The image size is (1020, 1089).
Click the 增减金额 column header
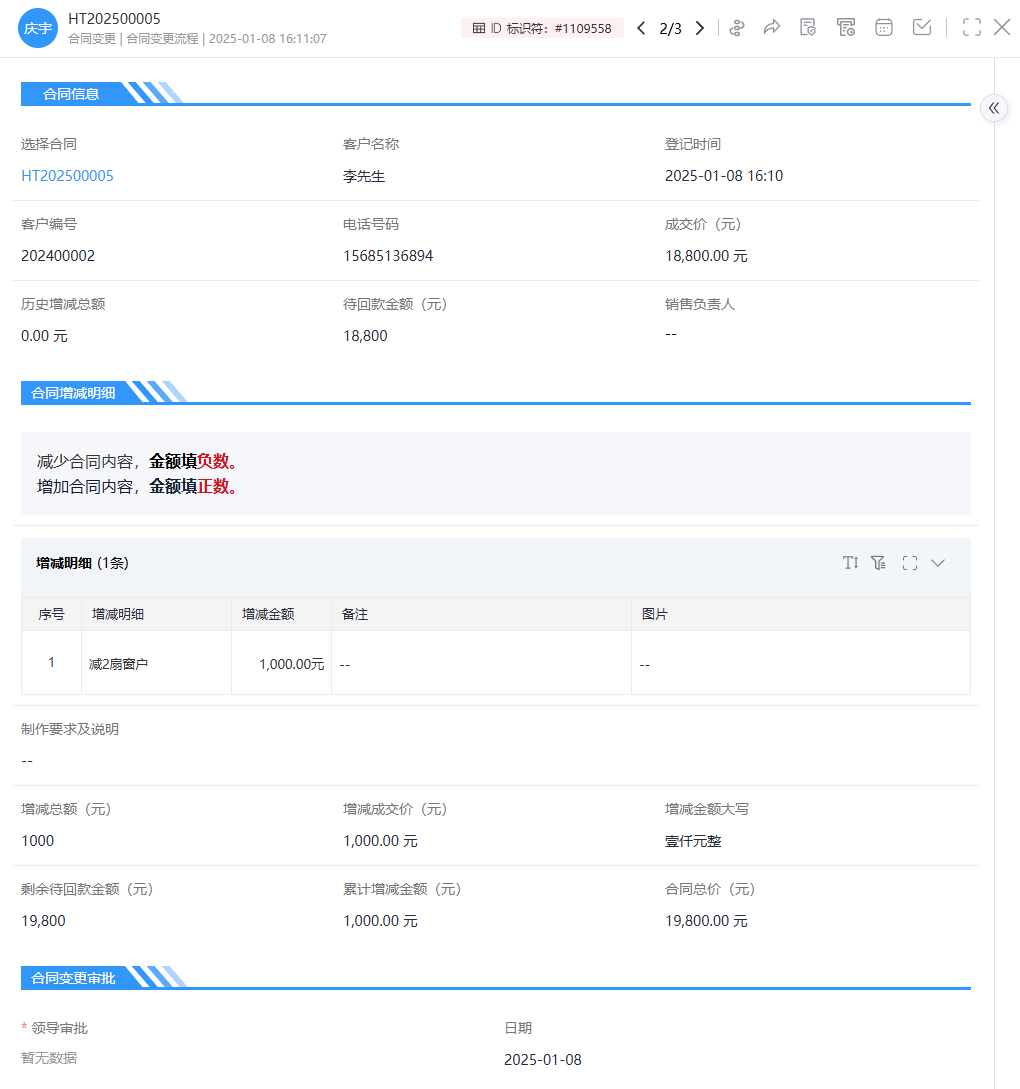268,614
